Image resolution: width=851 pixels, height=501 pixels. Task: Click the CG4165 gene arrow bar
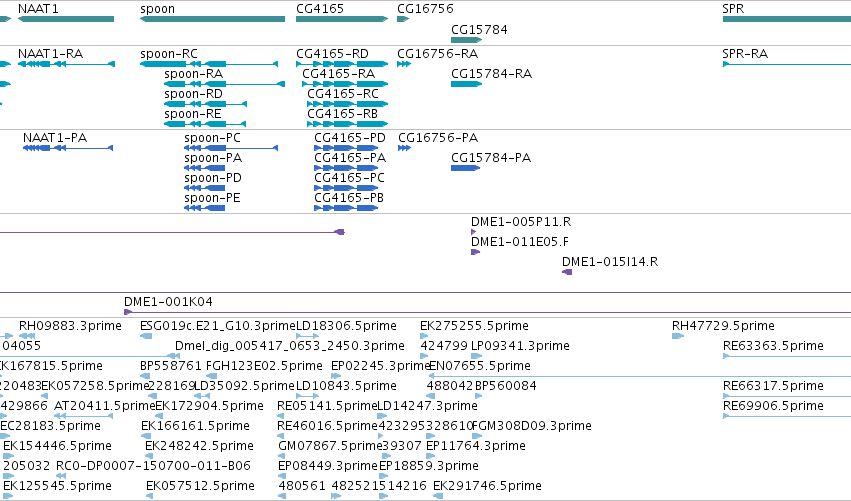coord(342,19)
